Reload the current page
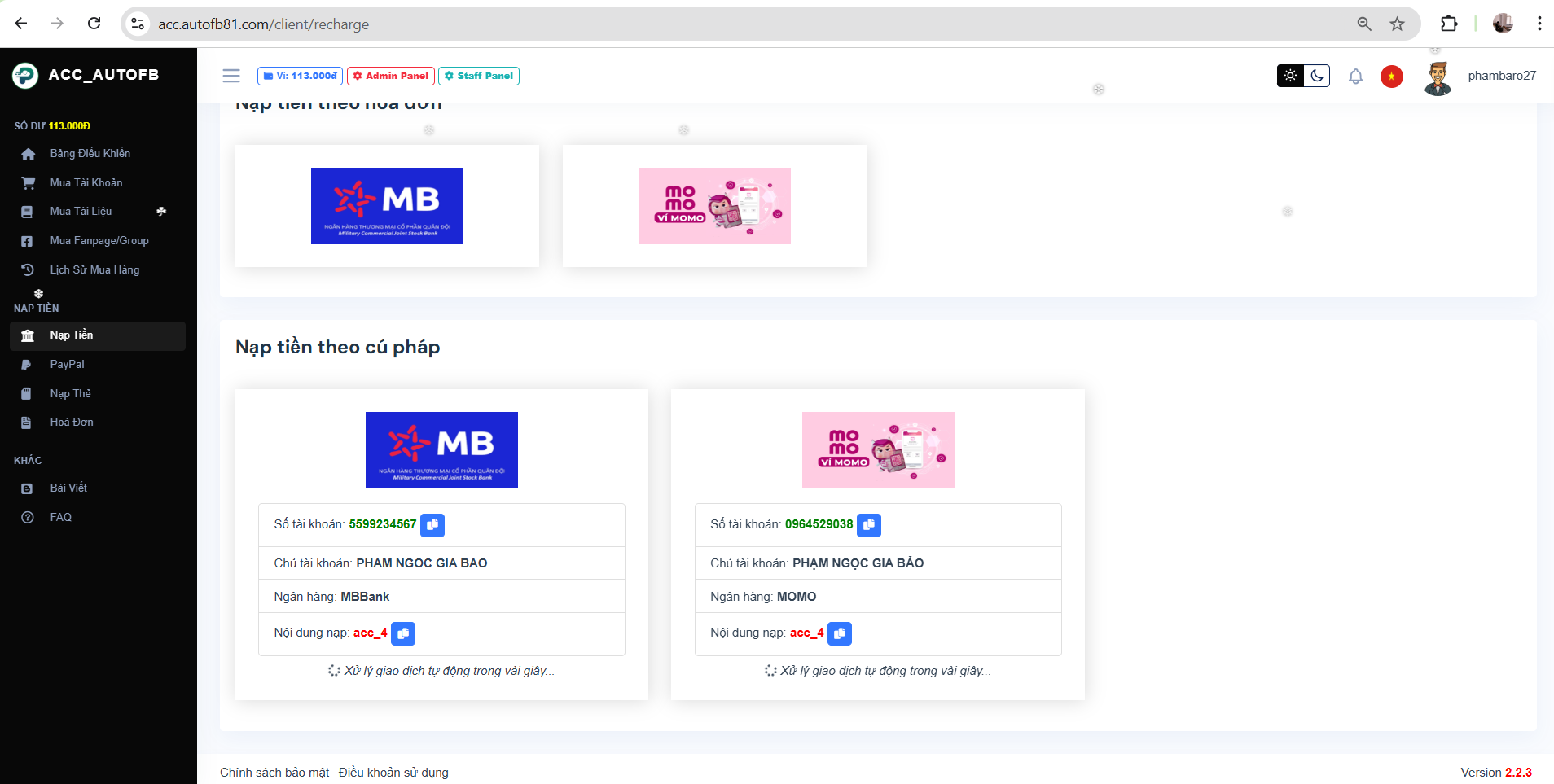1554x784 pixels. click(94, 24)
